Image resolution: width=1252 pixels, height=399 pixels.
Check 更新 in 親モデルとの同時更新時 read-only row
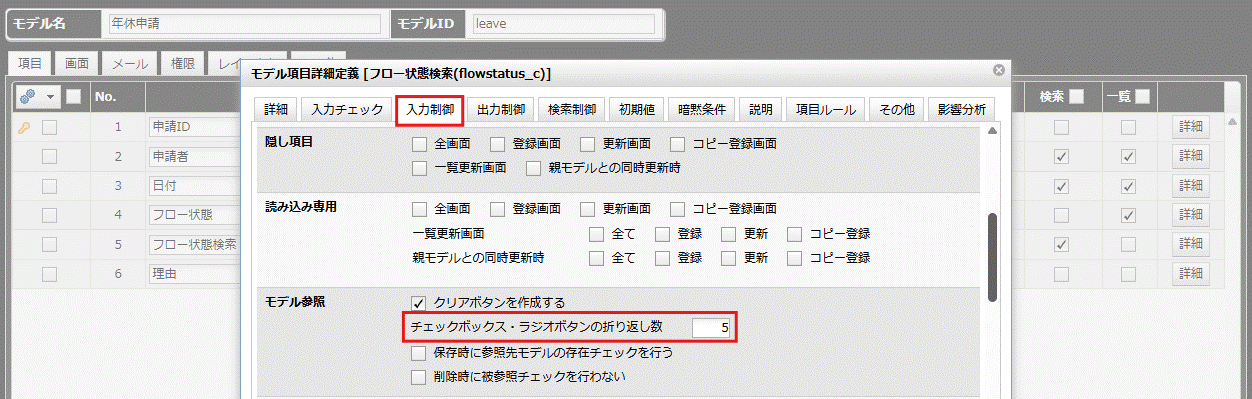pyautogui.click(x=728, y=258)
